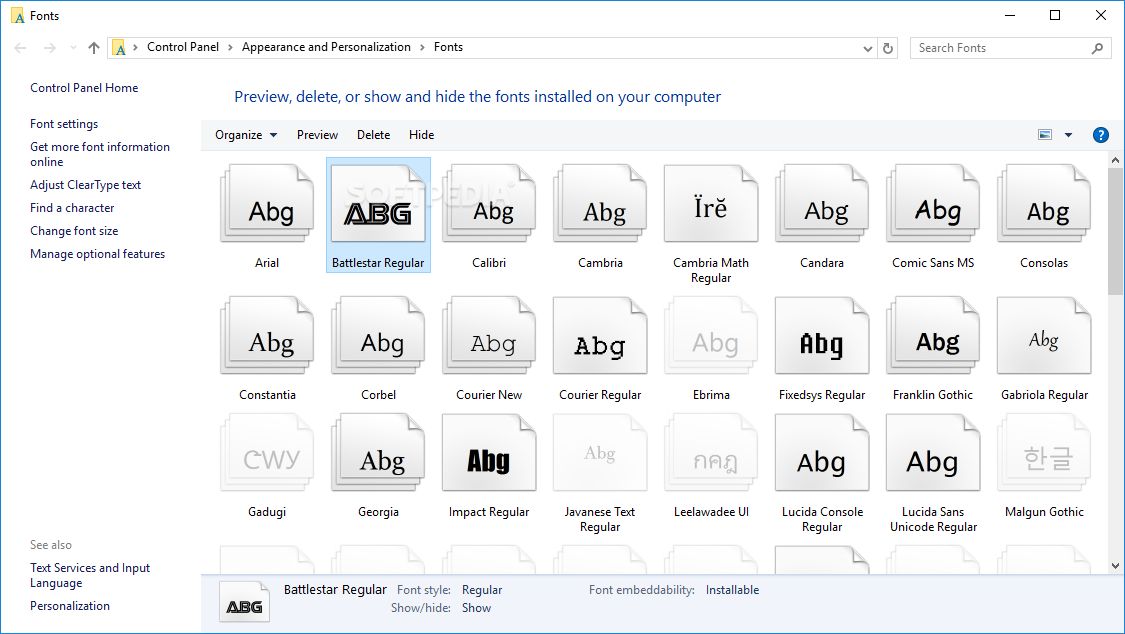Viewport: 1125px width, 634px height.
Task: Select the Ebrima font icon
Action: [711, 335]
